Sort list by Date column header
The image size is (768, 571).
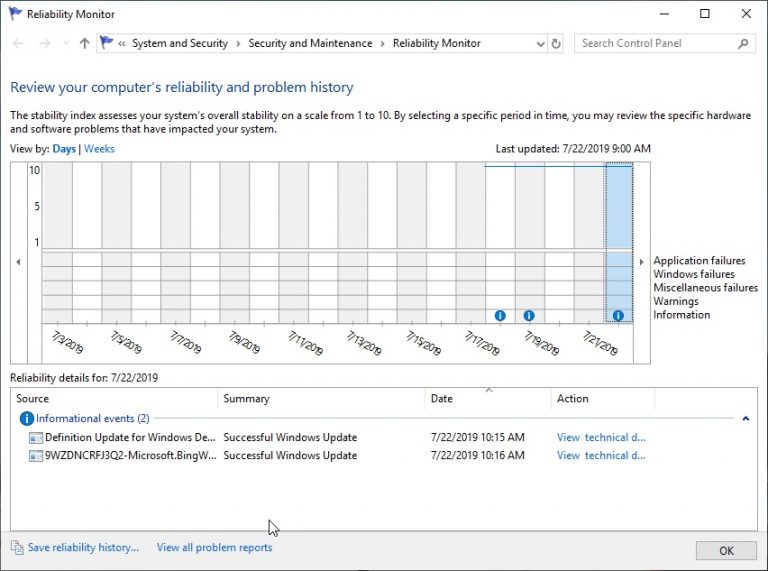click(x=488, y=399)
